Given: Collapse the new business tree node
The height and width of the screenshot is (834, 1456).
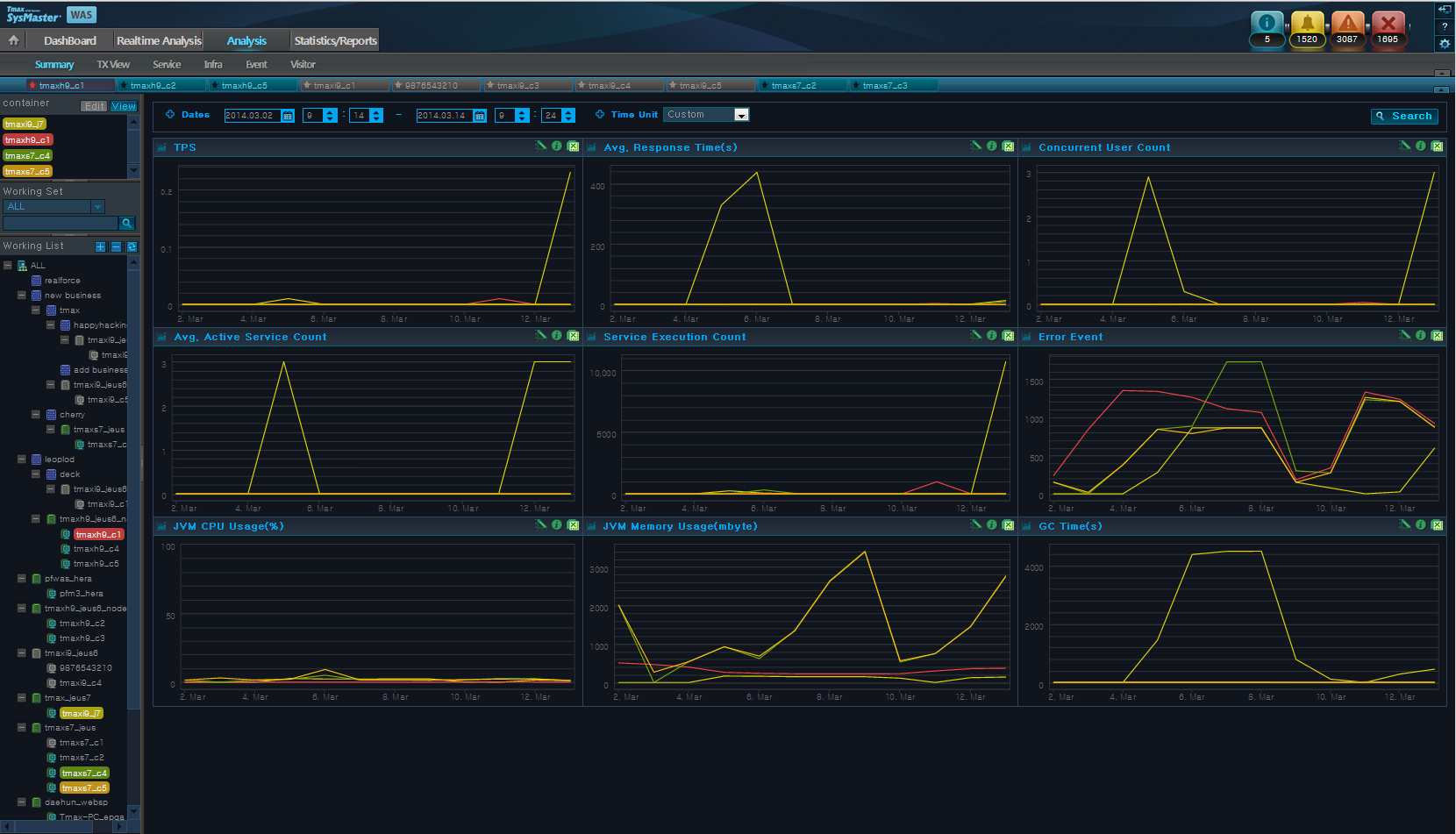Looking at the screenshot, I should (21, 295).
